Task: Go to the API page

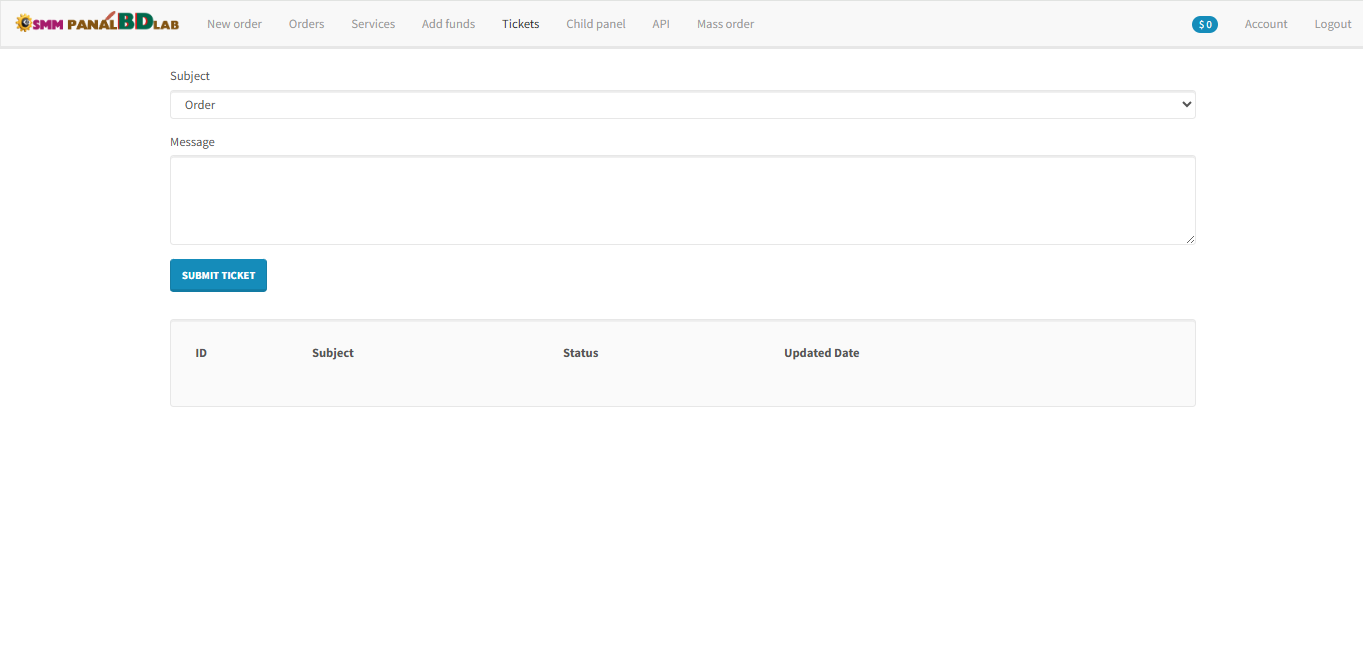Action: click(661, 24)
